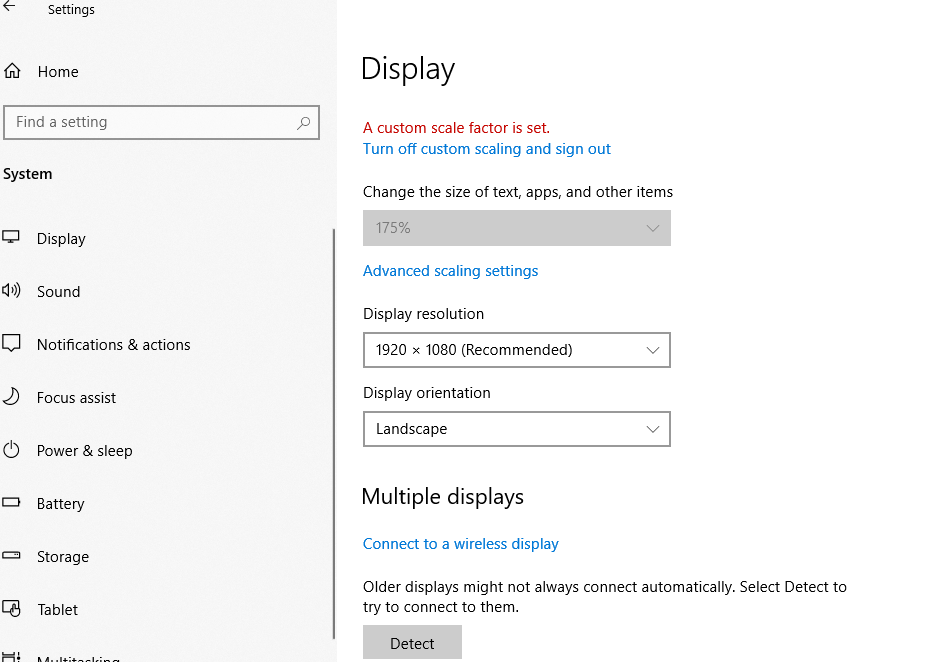The image size is (948, 662).
Task: Click the Power & sleep icon
Action: pyautogui.click(x=11, y=450)
